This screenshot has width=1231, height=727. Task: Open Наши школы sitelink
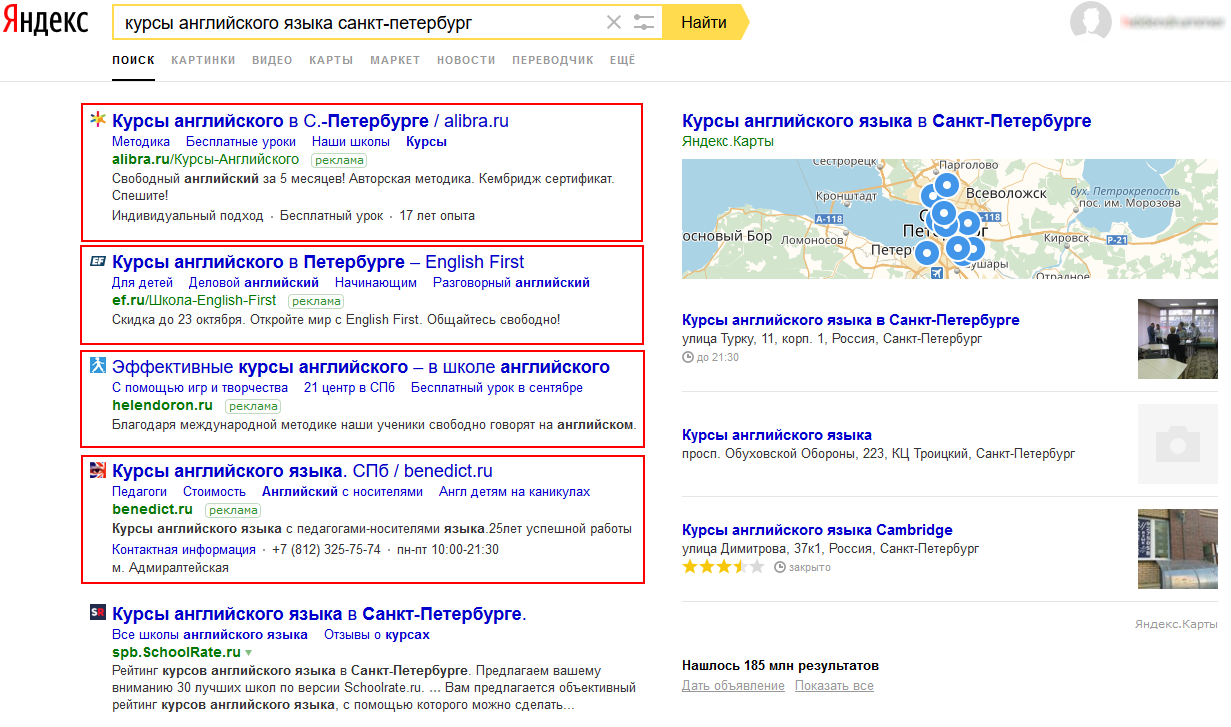pos(351,142)
